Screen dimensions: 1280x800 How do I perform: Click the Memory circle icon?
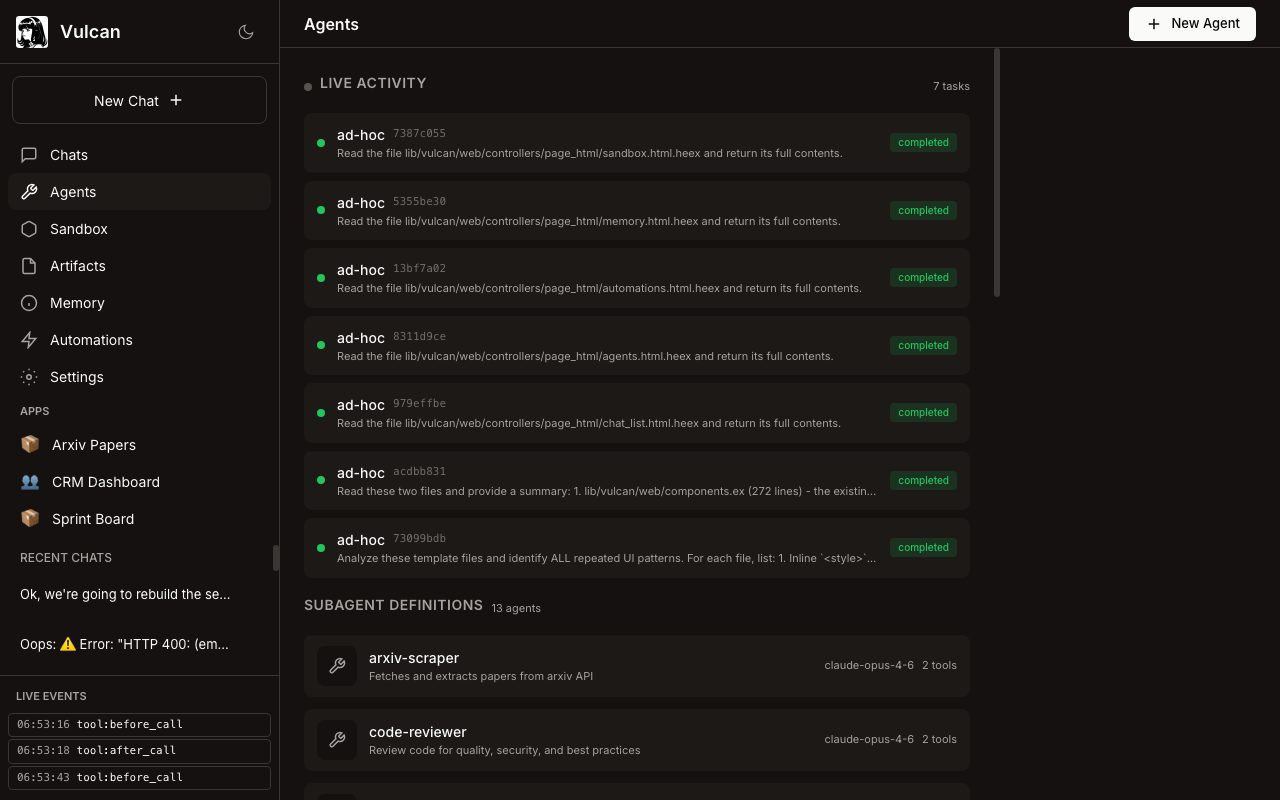29,303
